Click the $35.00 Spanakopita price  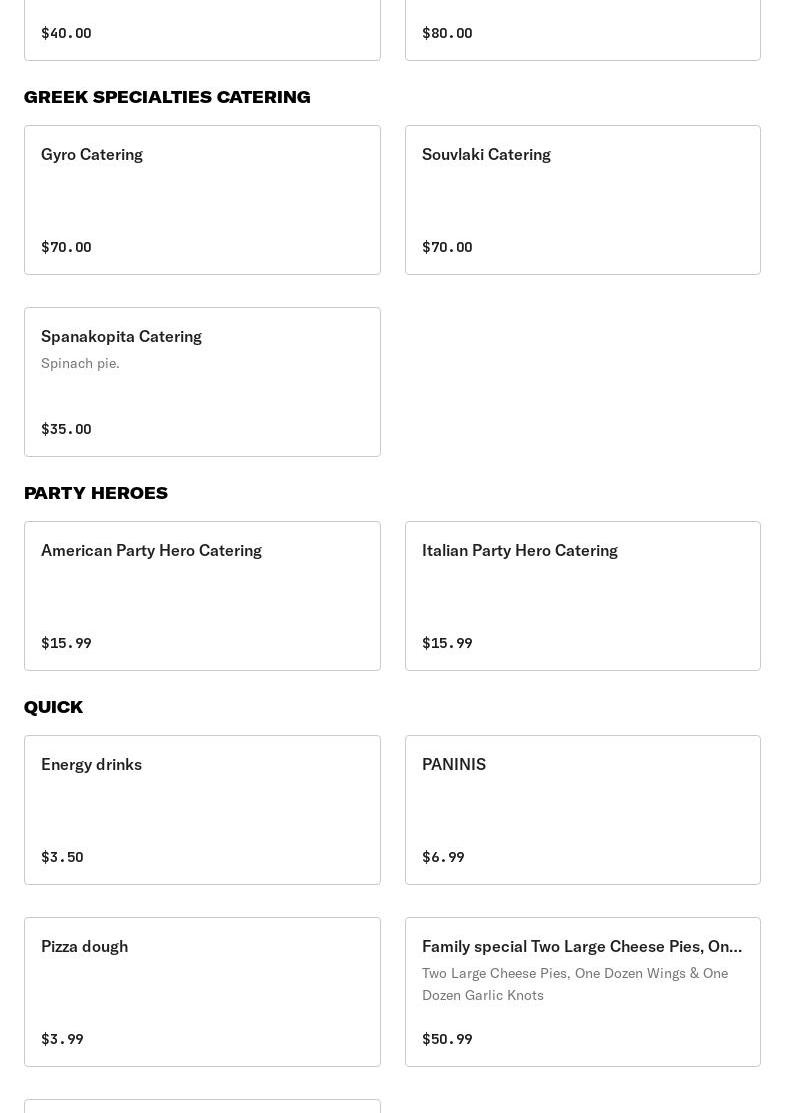(x=66, y=429)
